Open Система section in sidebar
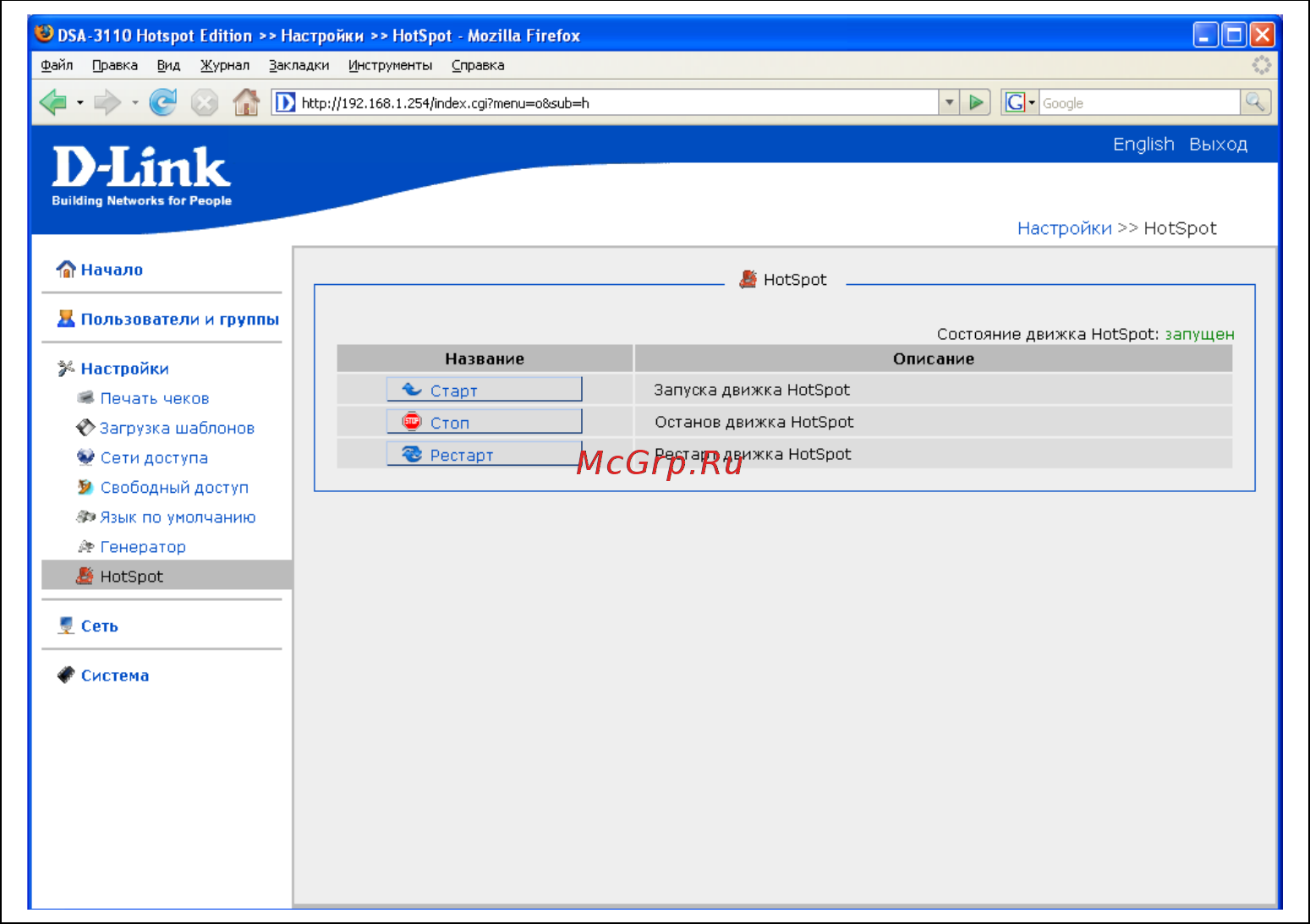Viewport: 1310px width, 924px height. (x=115, y=675)
